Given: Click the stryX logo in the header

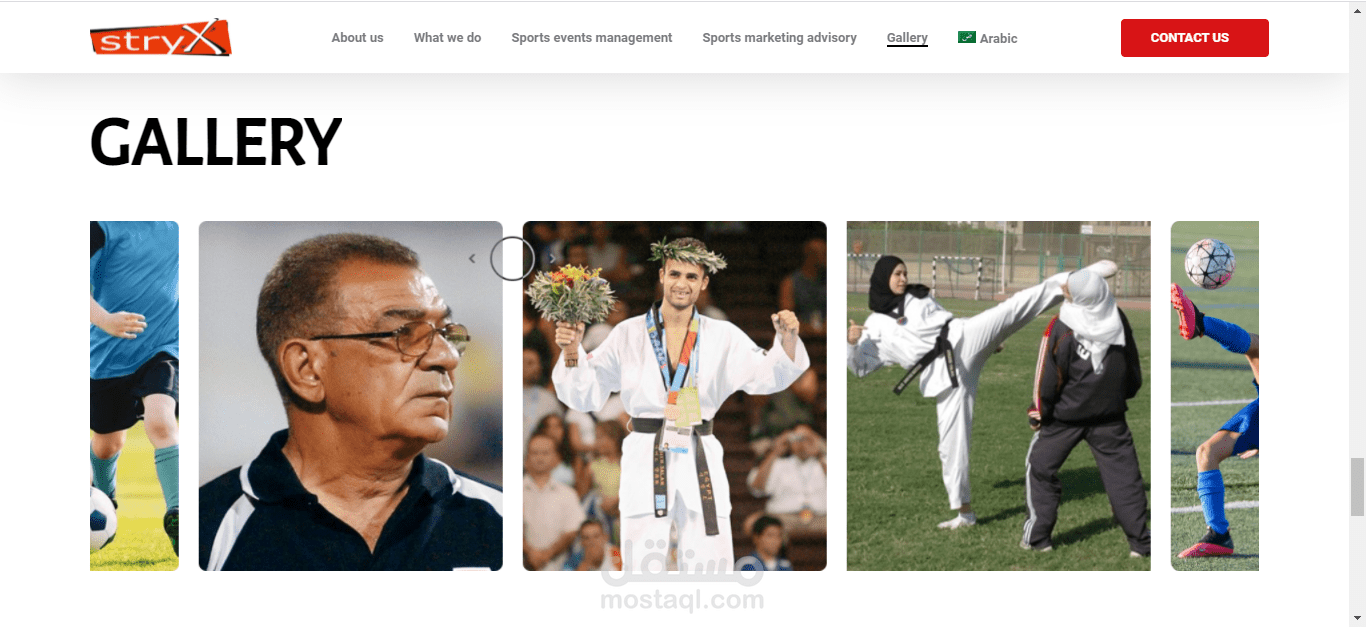Looking at the screenshot, I should (161, 38).
